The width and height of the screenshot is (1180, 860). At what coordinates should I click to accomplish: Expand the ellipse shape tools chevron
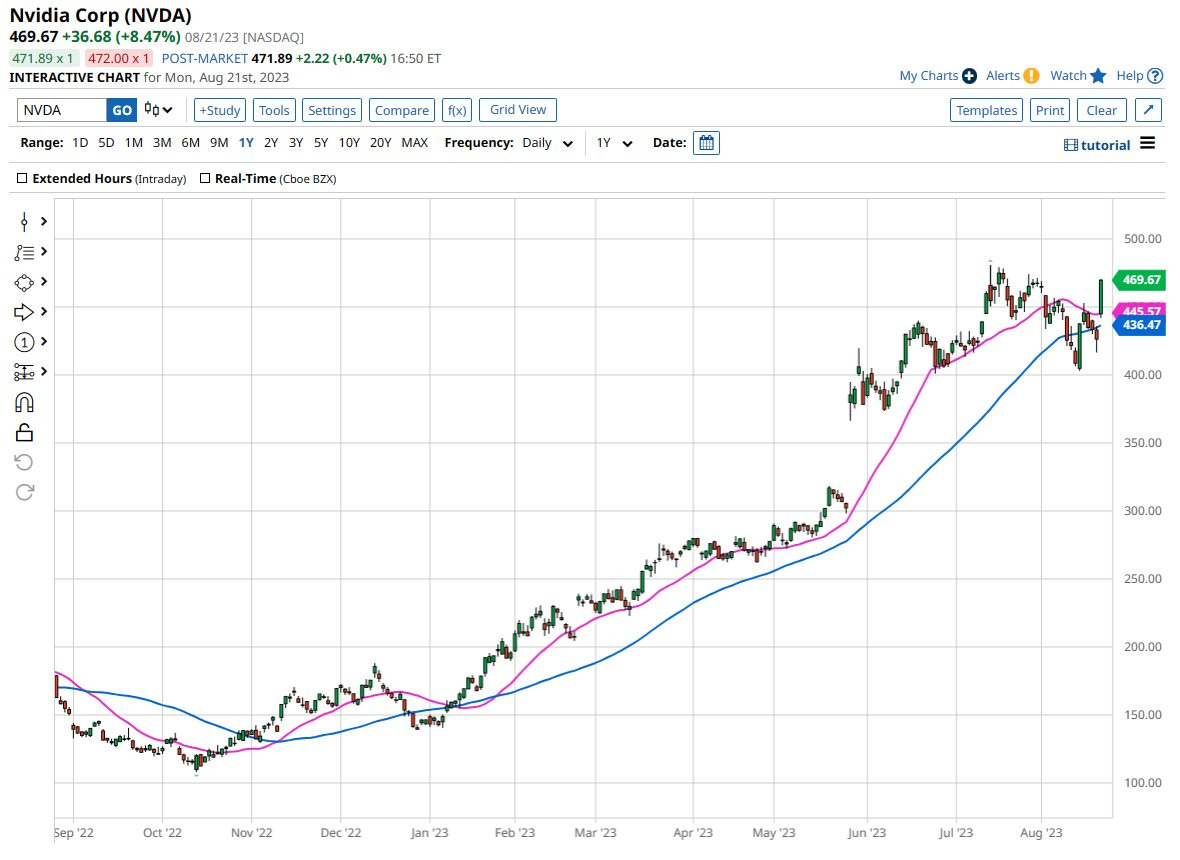click(x=44, y=282)
